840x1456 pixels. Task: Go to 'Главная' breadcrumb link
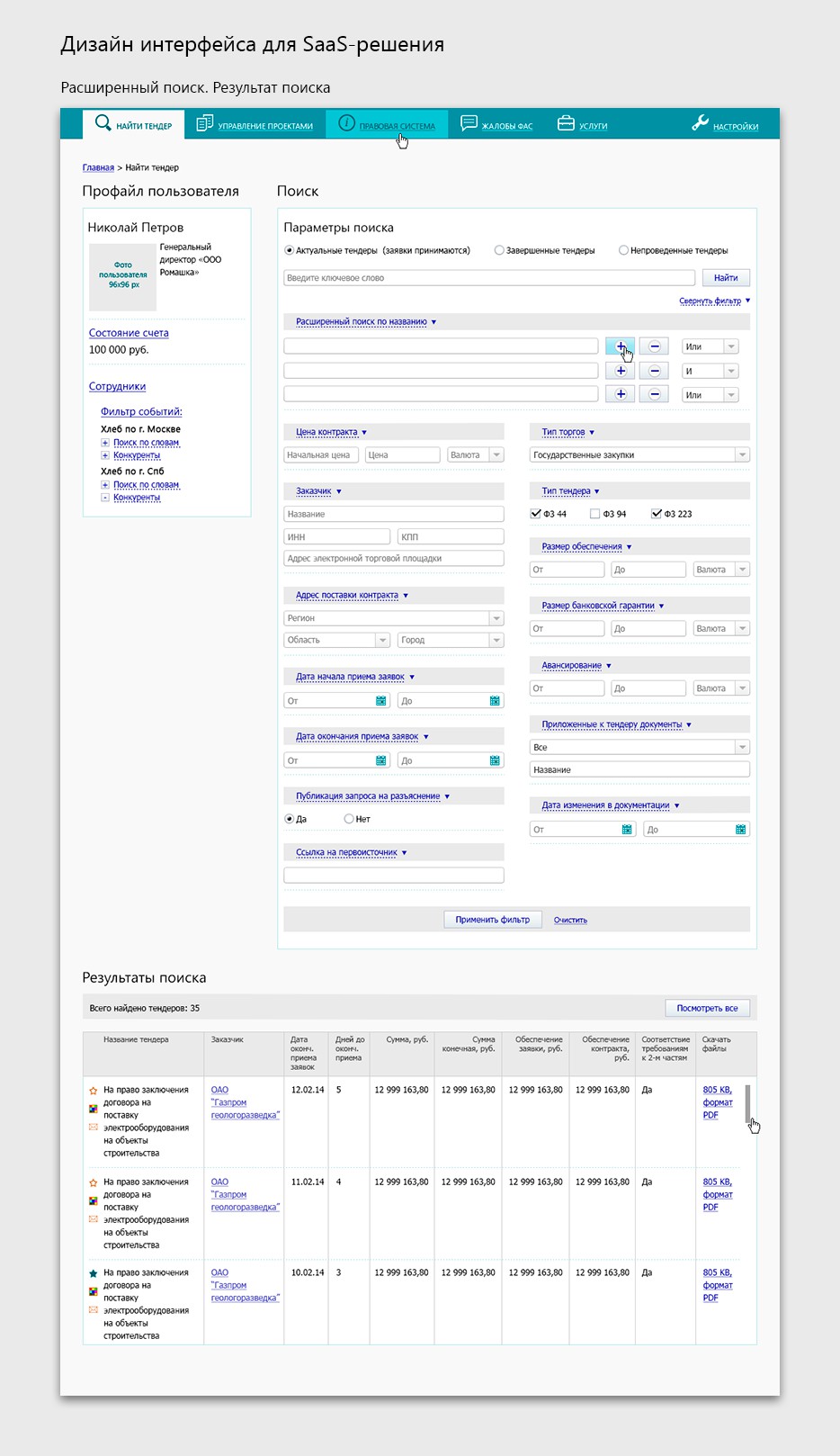[98, 167]
